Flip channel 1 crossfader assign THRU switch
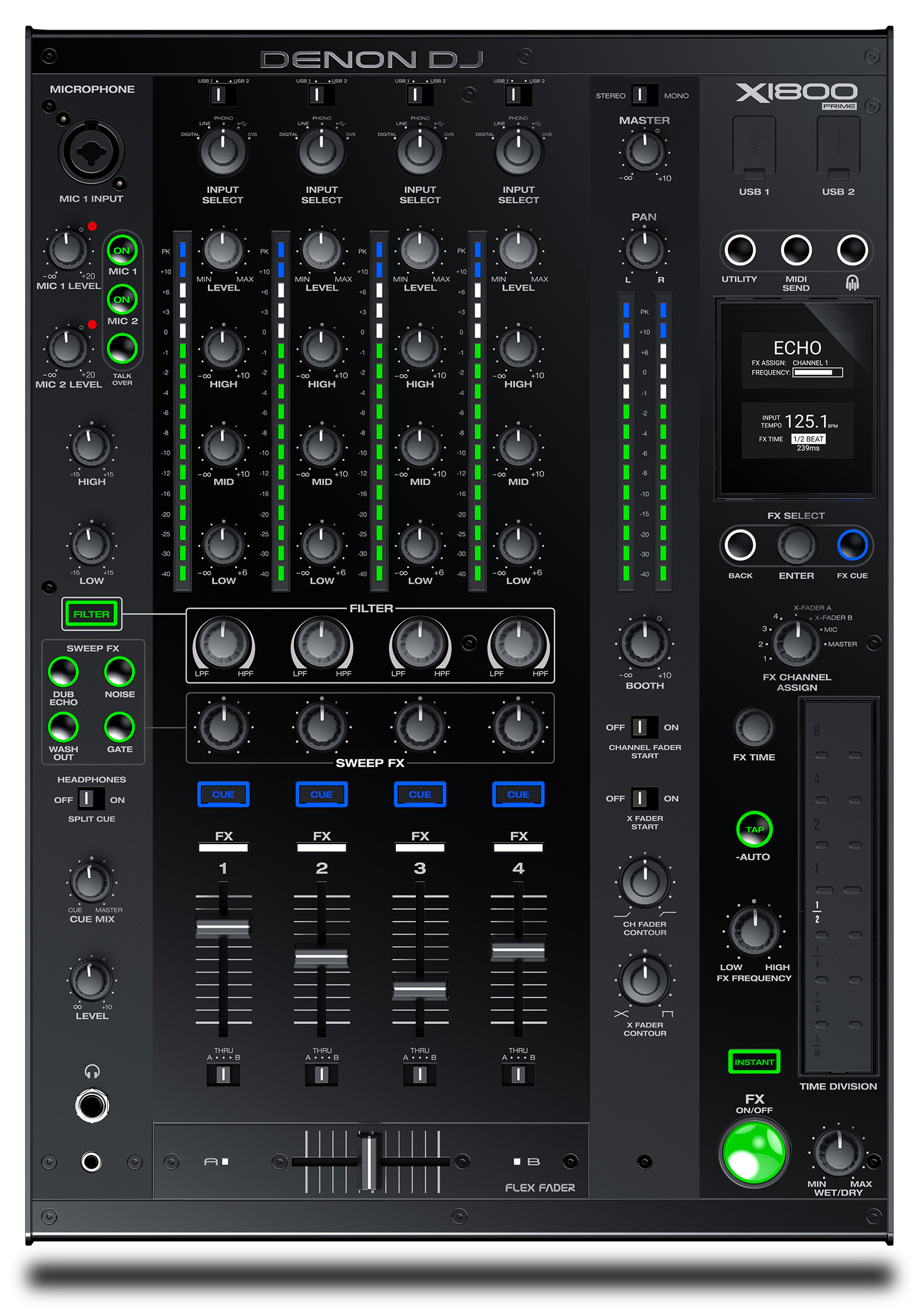 coord(223,1075)
